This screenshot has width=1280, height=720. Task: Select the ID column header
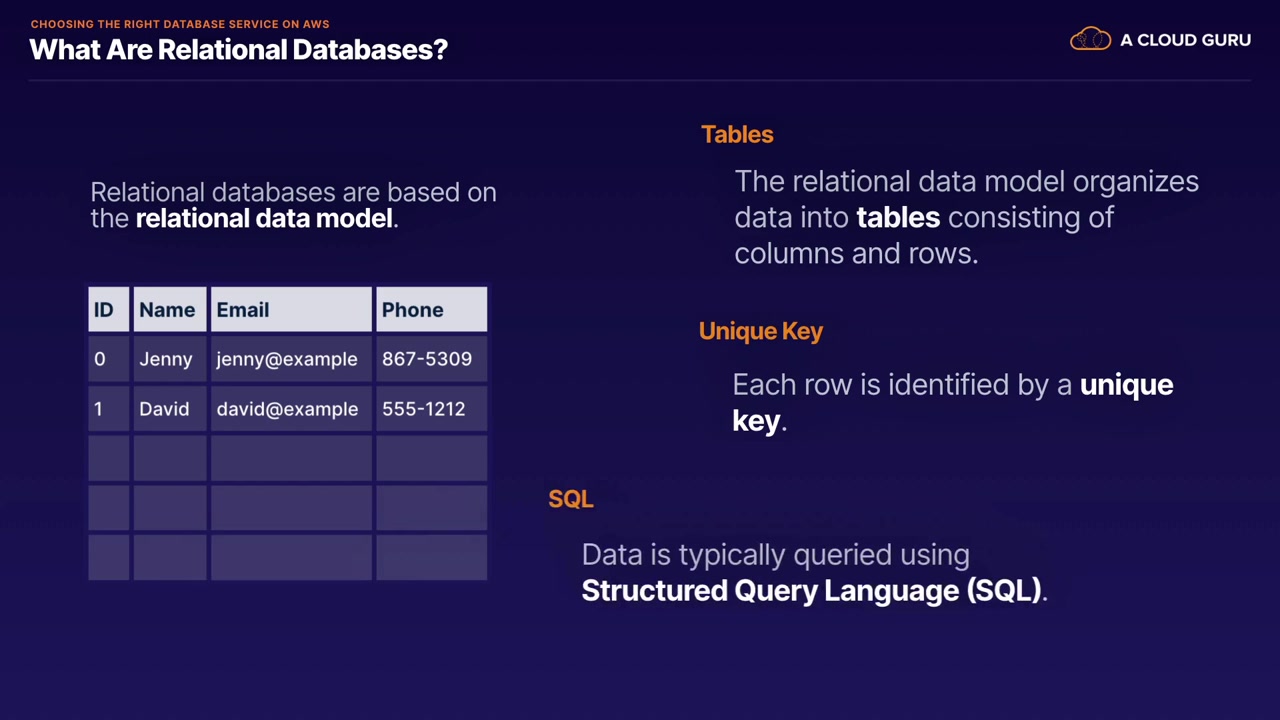click(108, 310)
